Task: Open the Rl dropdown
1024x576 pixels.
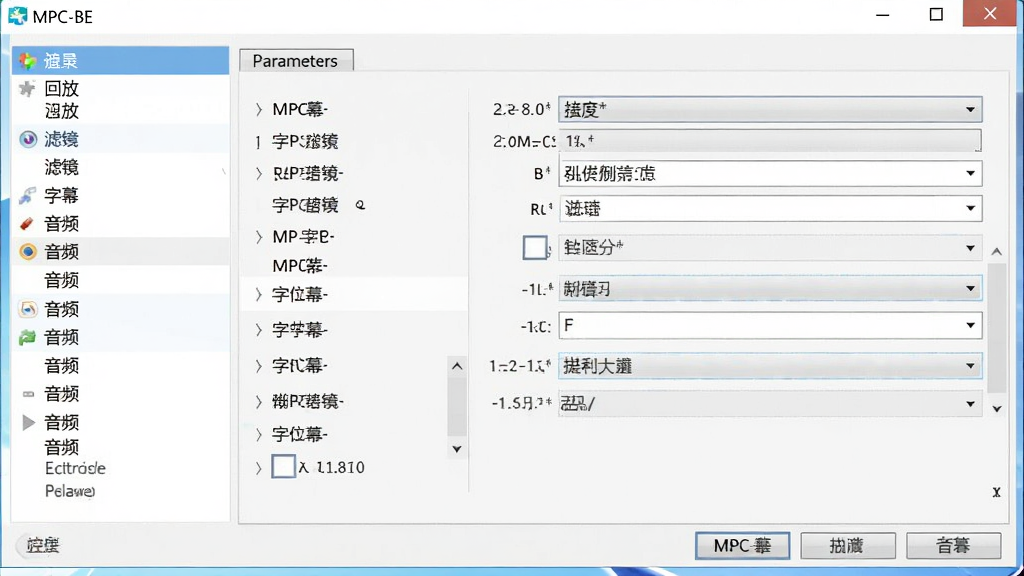Action: coord(770,208)
